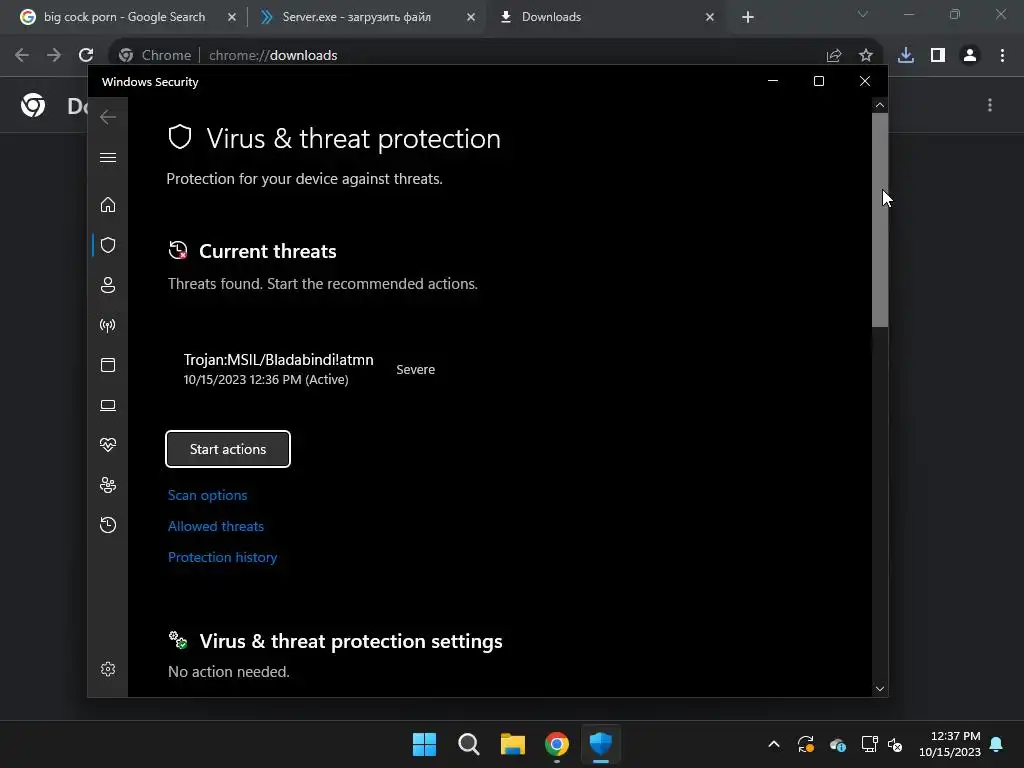Switch to the Google Search tab in Chrome
The image size is (1024, 768).
coord(124,17)
